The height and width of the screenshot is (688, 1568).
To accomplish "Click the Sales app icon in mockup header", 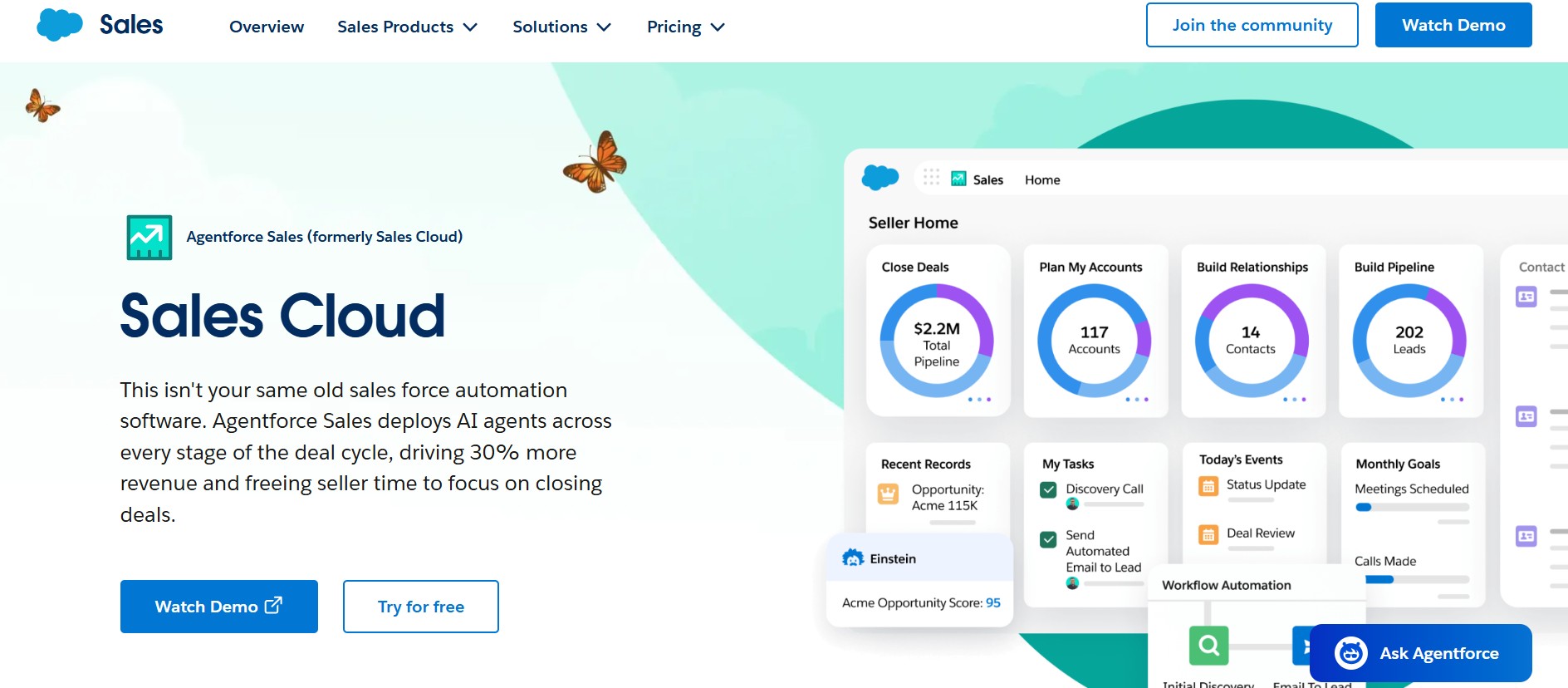I will (958, 179).
